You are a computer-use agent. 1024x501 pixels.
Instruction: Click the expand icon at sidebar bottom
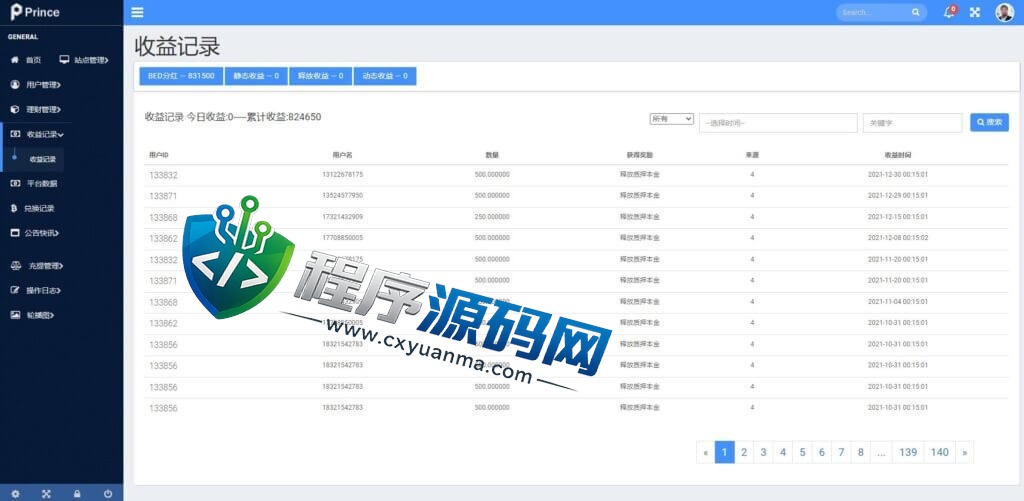(x=46, y=494)
